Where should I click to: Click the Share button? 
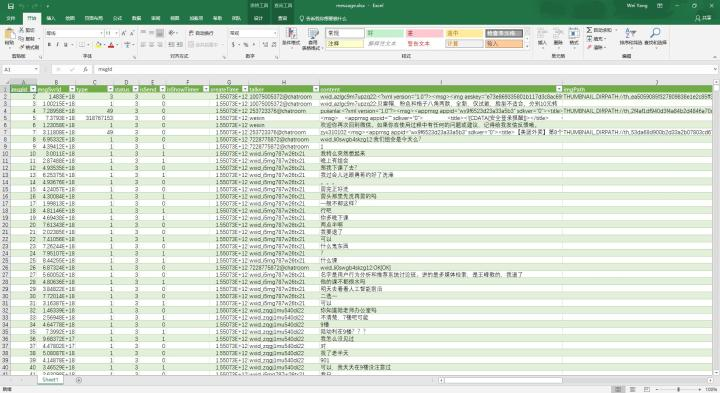click(x=703, y=18)
